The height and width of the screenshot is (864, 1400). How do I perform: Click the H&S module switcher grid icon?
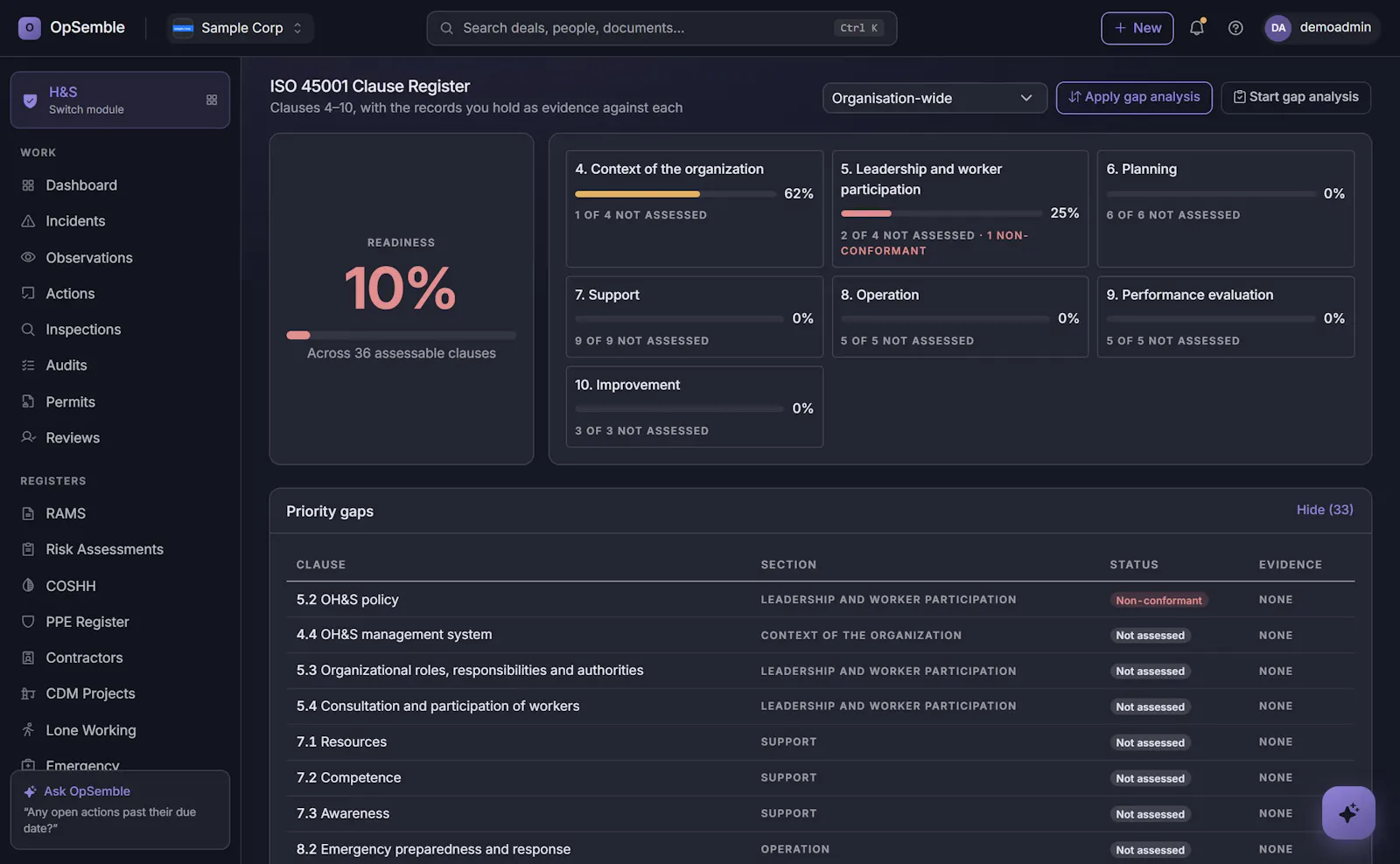212,100
